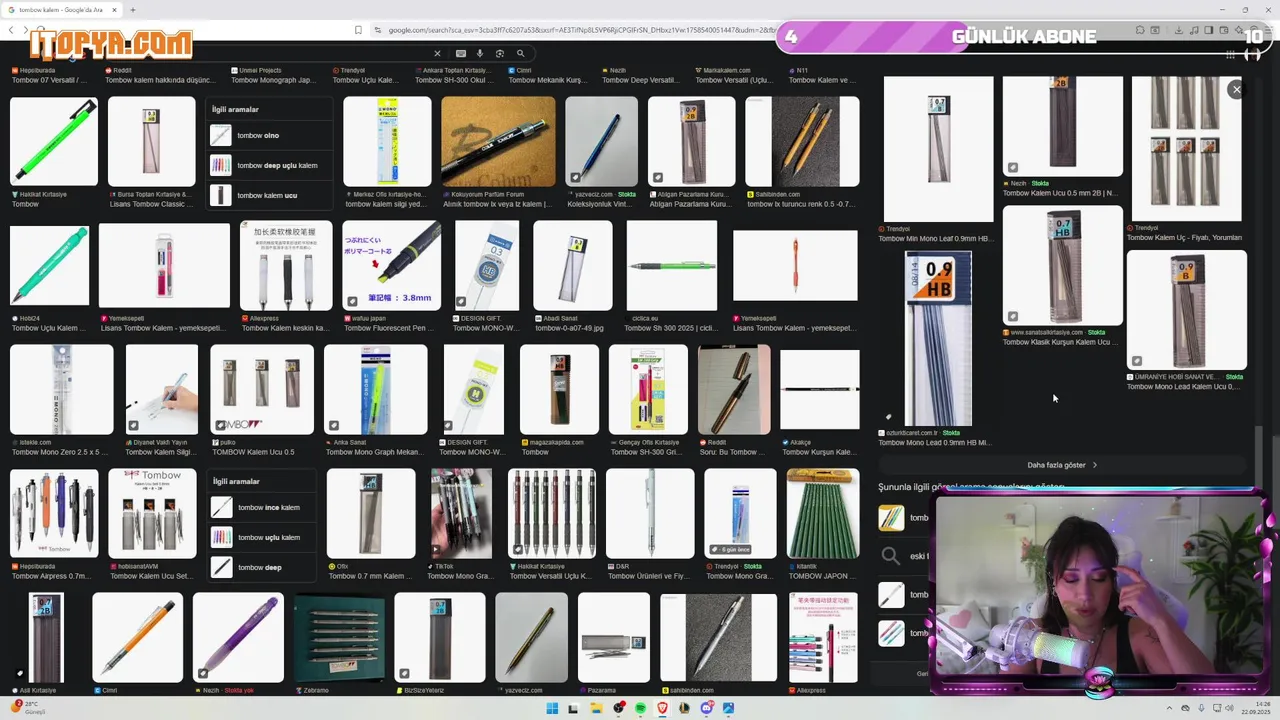The image size is (1280, 720).
Task: Open green Tombow pencil image from Hakikat Kırtasiye
Action: tap(54, 141)
